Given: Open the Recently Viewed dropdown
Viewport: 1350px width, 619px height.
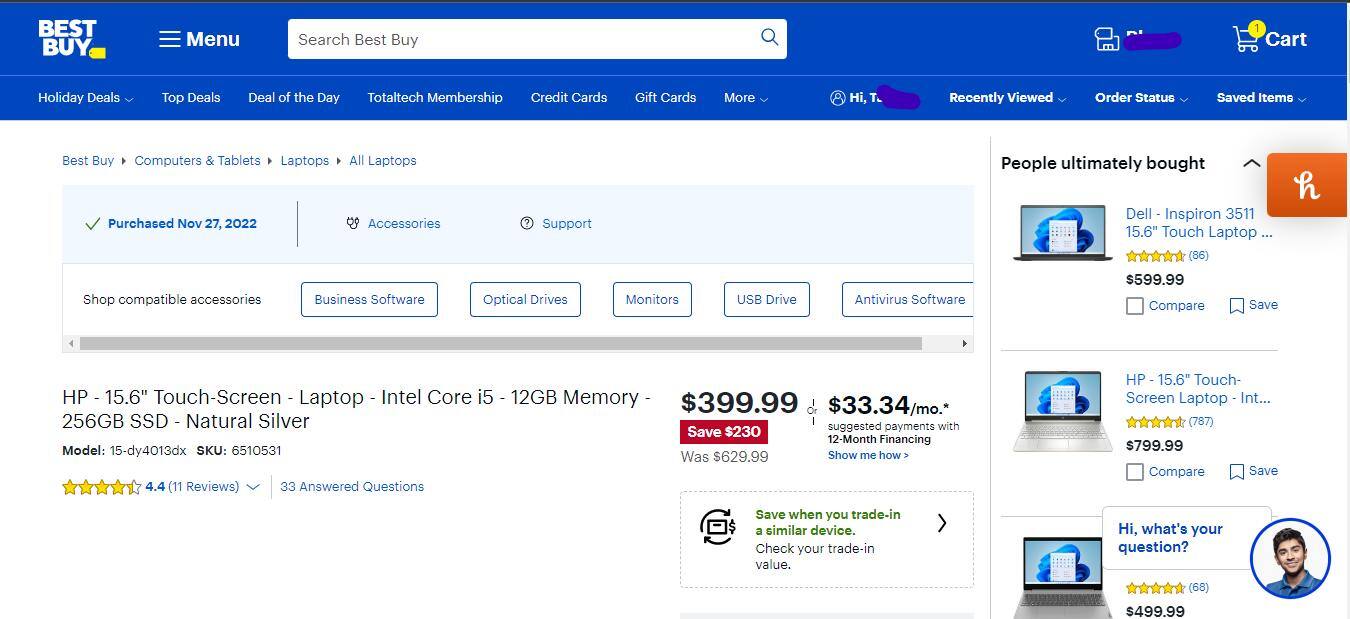Looking at the screenshot, I should pos(1007,98).
